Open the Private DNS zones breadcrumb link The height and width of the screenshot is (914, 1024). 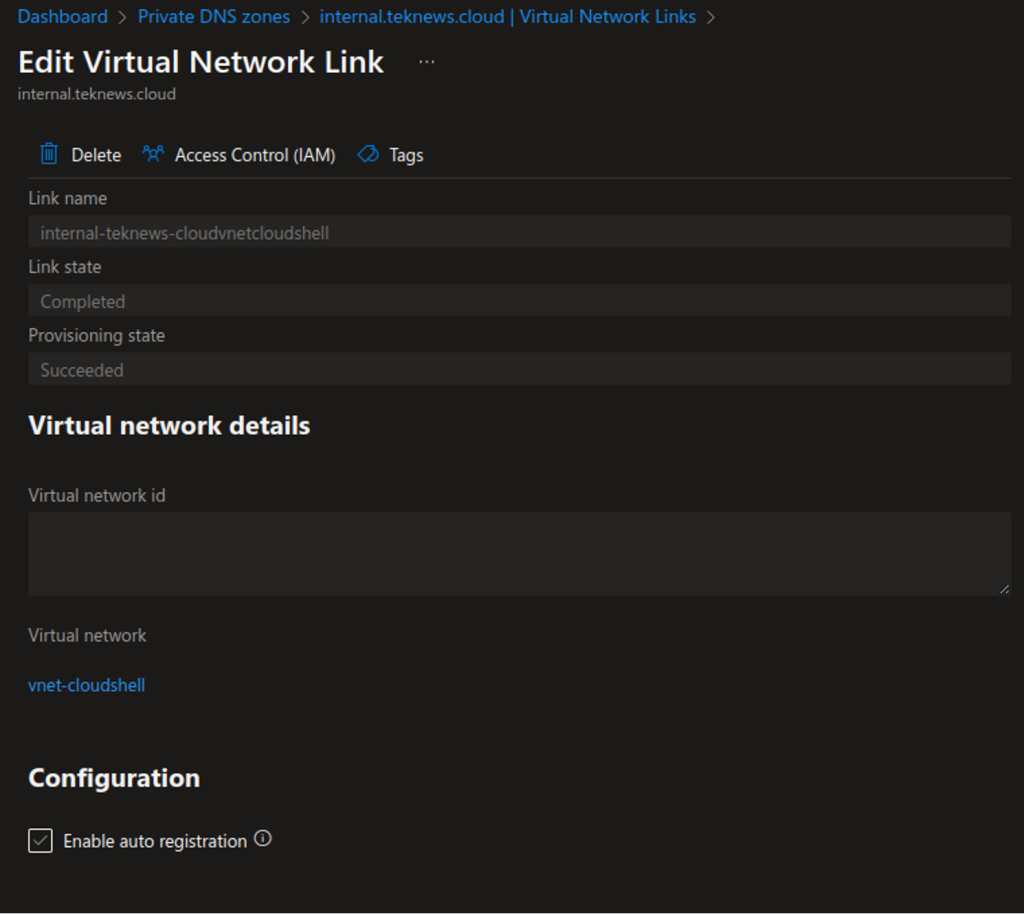[x=213, y=16]
